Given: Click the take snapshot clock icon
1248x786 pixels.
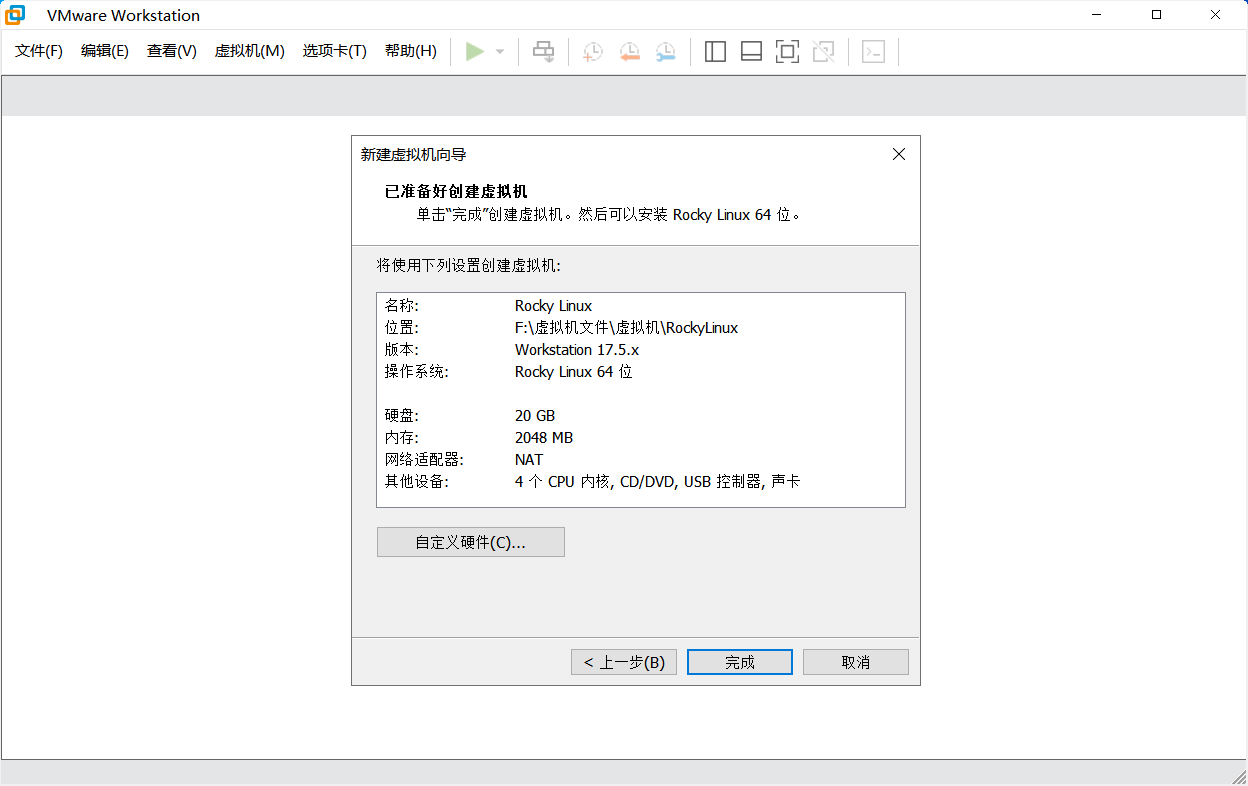Looking at the screenshot, I should pos(593,52).
